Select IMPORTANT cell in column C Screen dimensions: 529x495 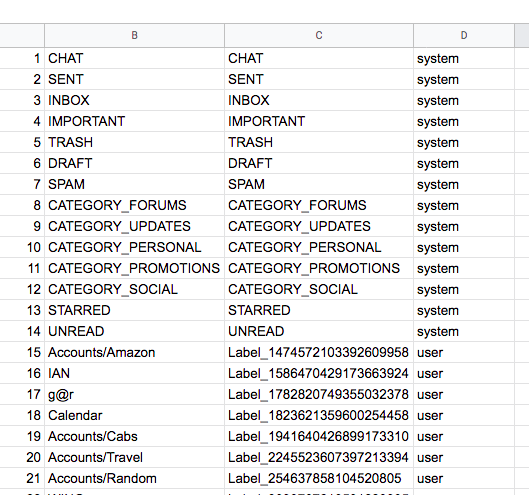(x=319, y=121)
